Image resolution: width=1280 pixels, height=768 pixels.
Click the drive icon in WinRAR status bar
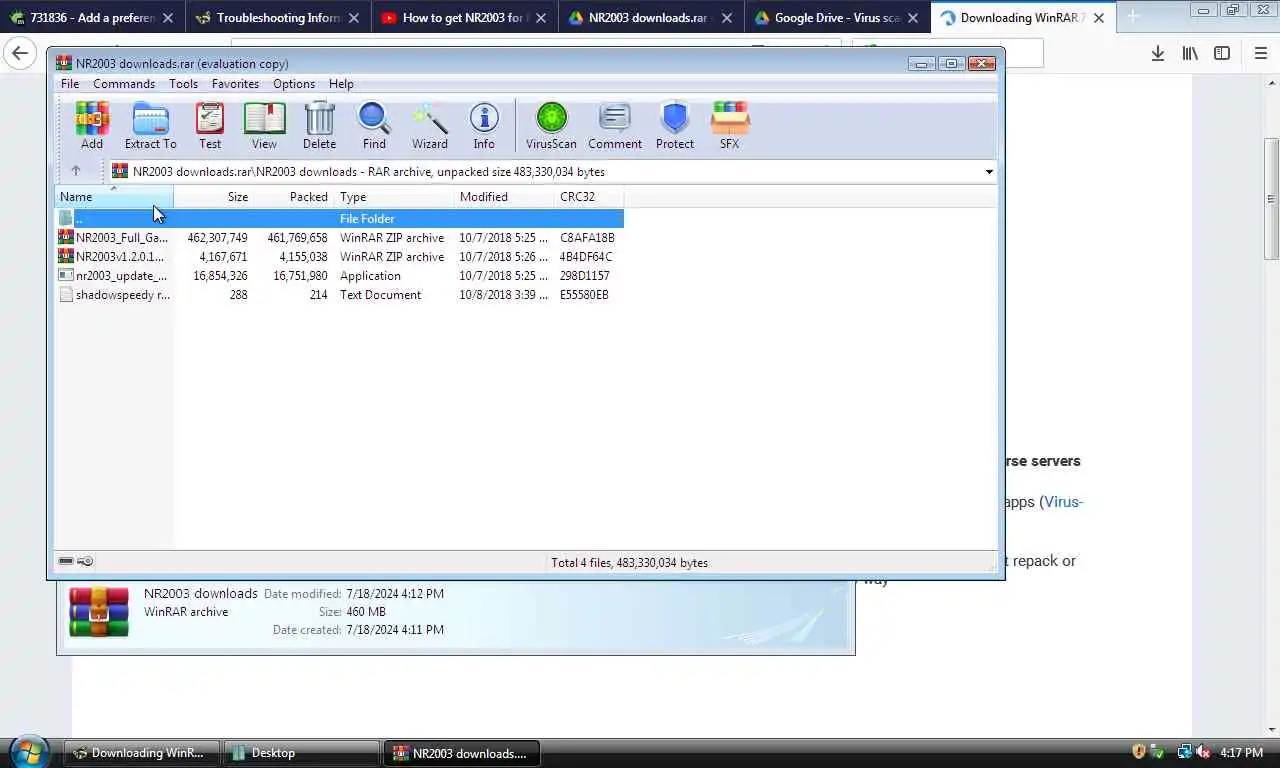click(66, 561)
